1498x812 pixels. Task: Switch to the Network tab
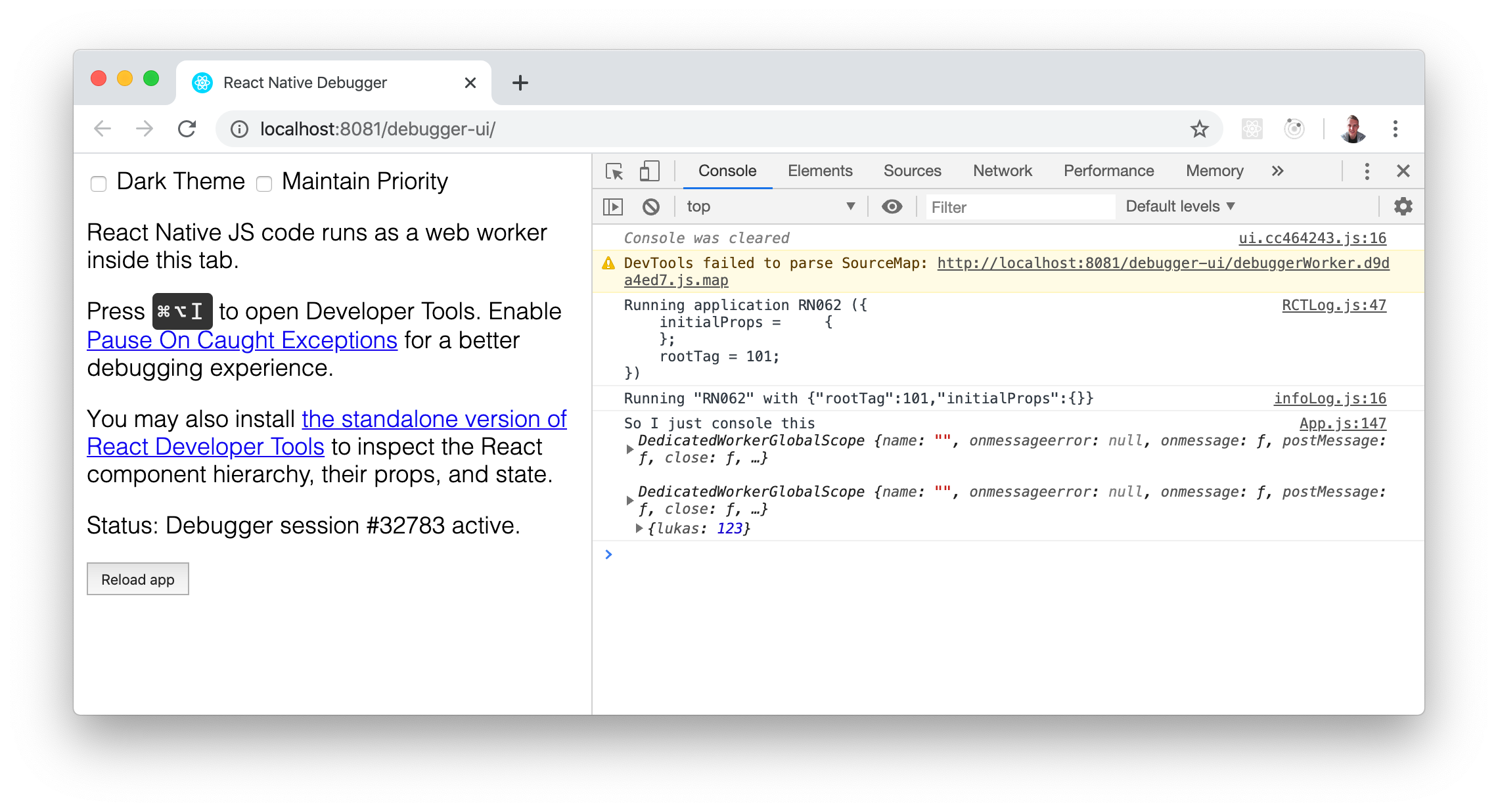coord(1002,171)
